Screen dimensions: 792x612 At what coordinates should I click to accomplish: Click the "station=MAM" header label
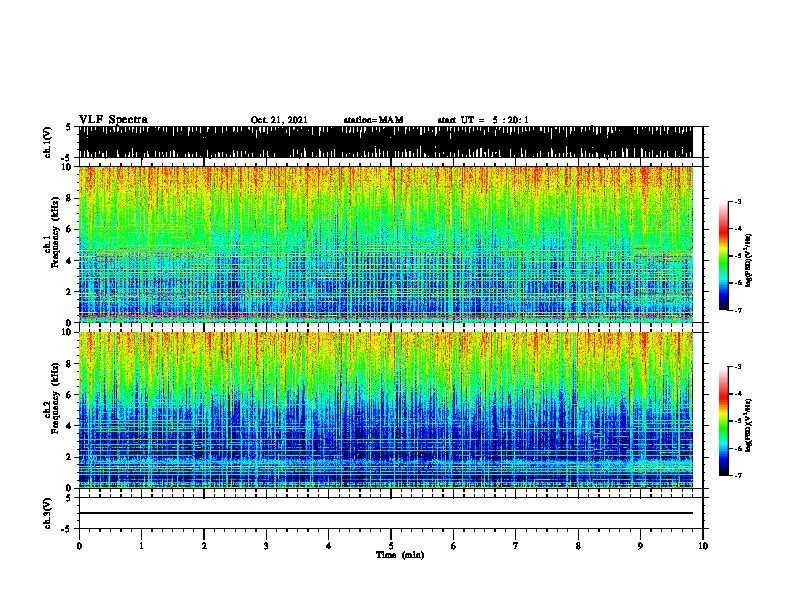373,120
